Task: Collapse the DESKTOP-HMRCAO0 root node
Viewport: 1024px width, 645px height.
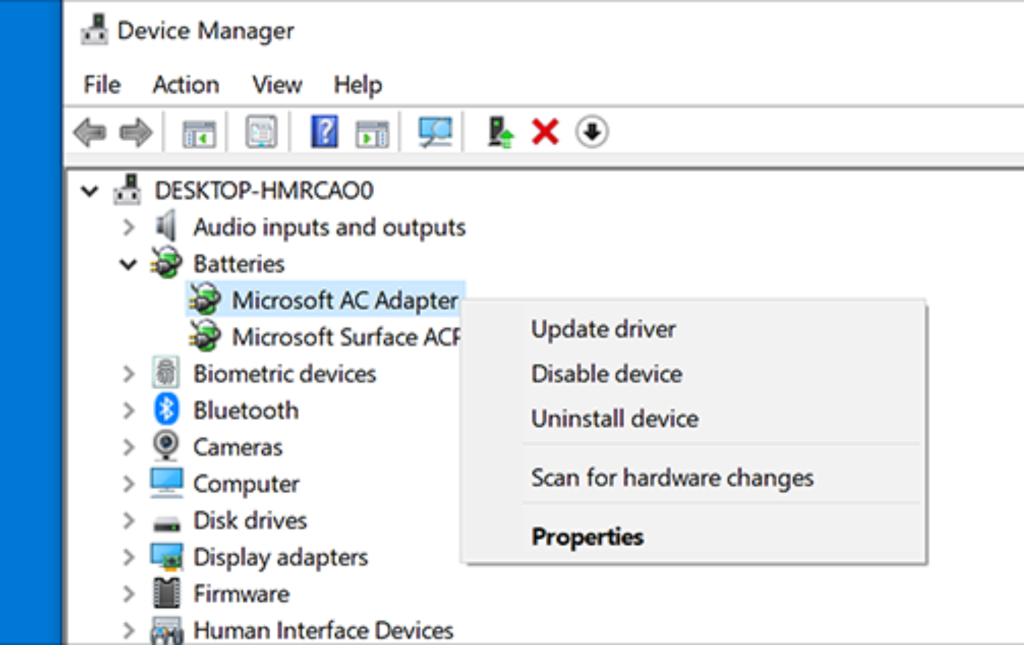Action: [91, 190]
